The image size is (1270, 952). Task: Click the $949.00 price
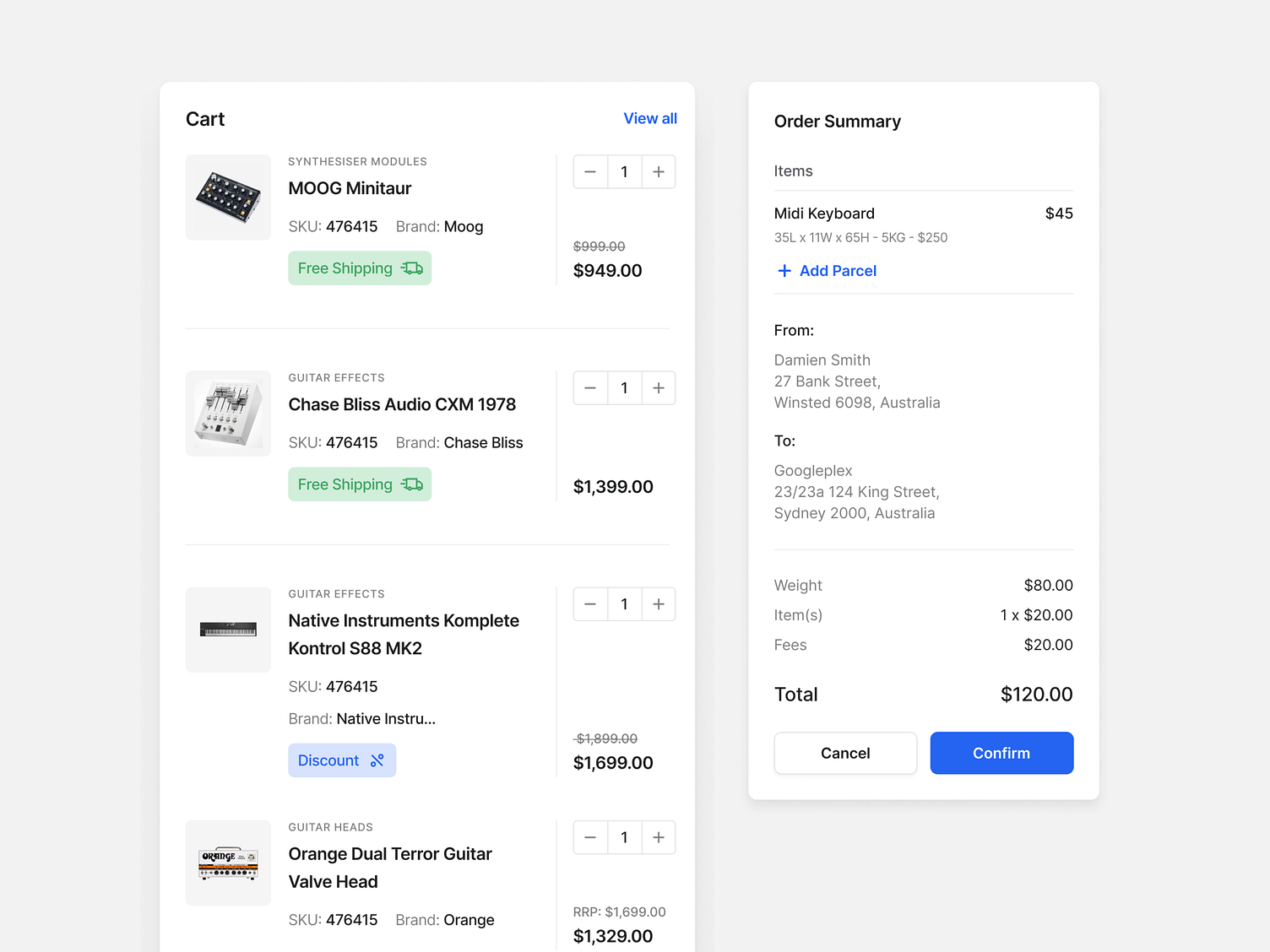(x=607, y=271)
